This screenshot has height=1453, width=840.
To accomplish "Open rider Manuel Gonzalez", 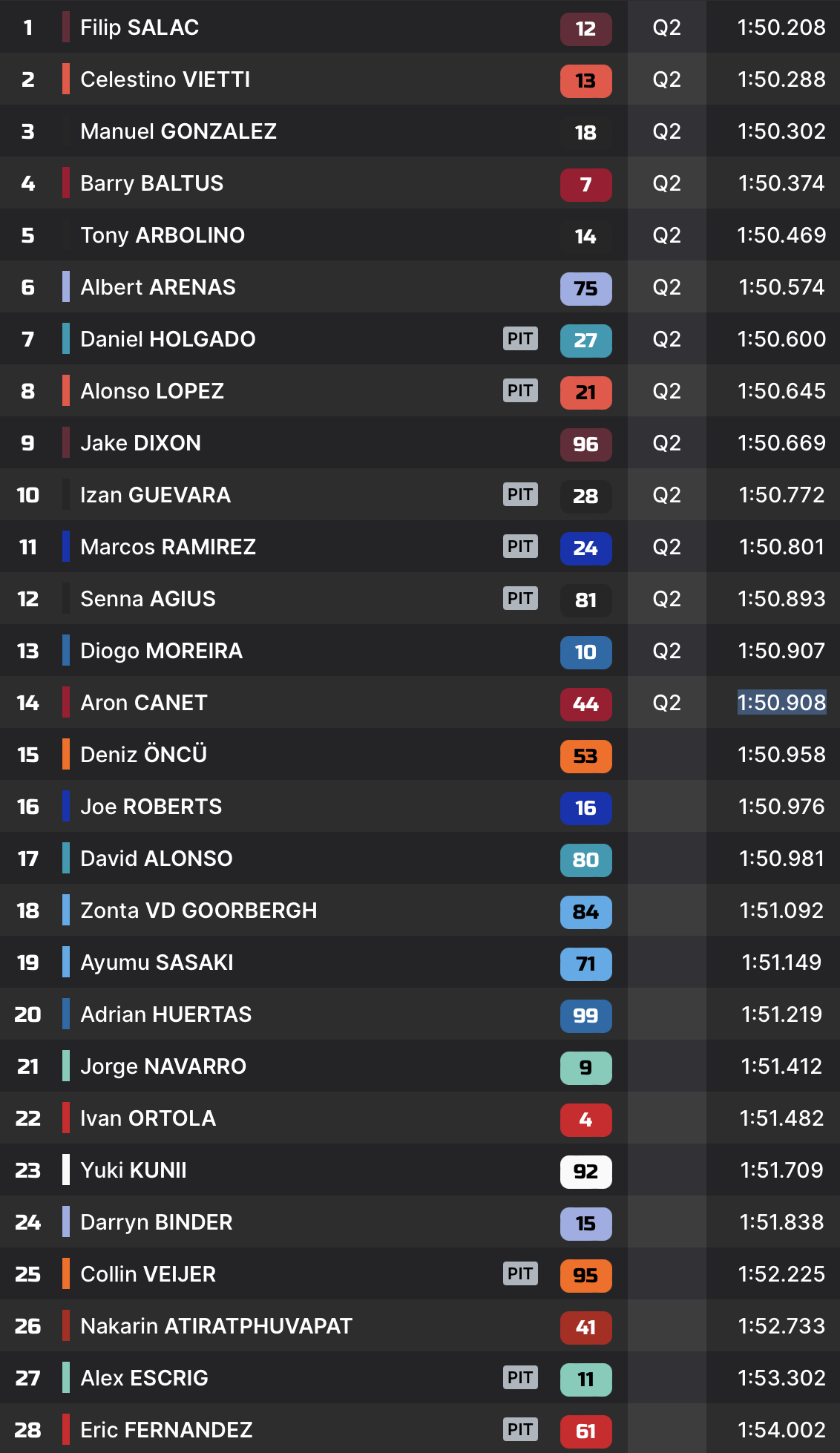I will point(178,131).
